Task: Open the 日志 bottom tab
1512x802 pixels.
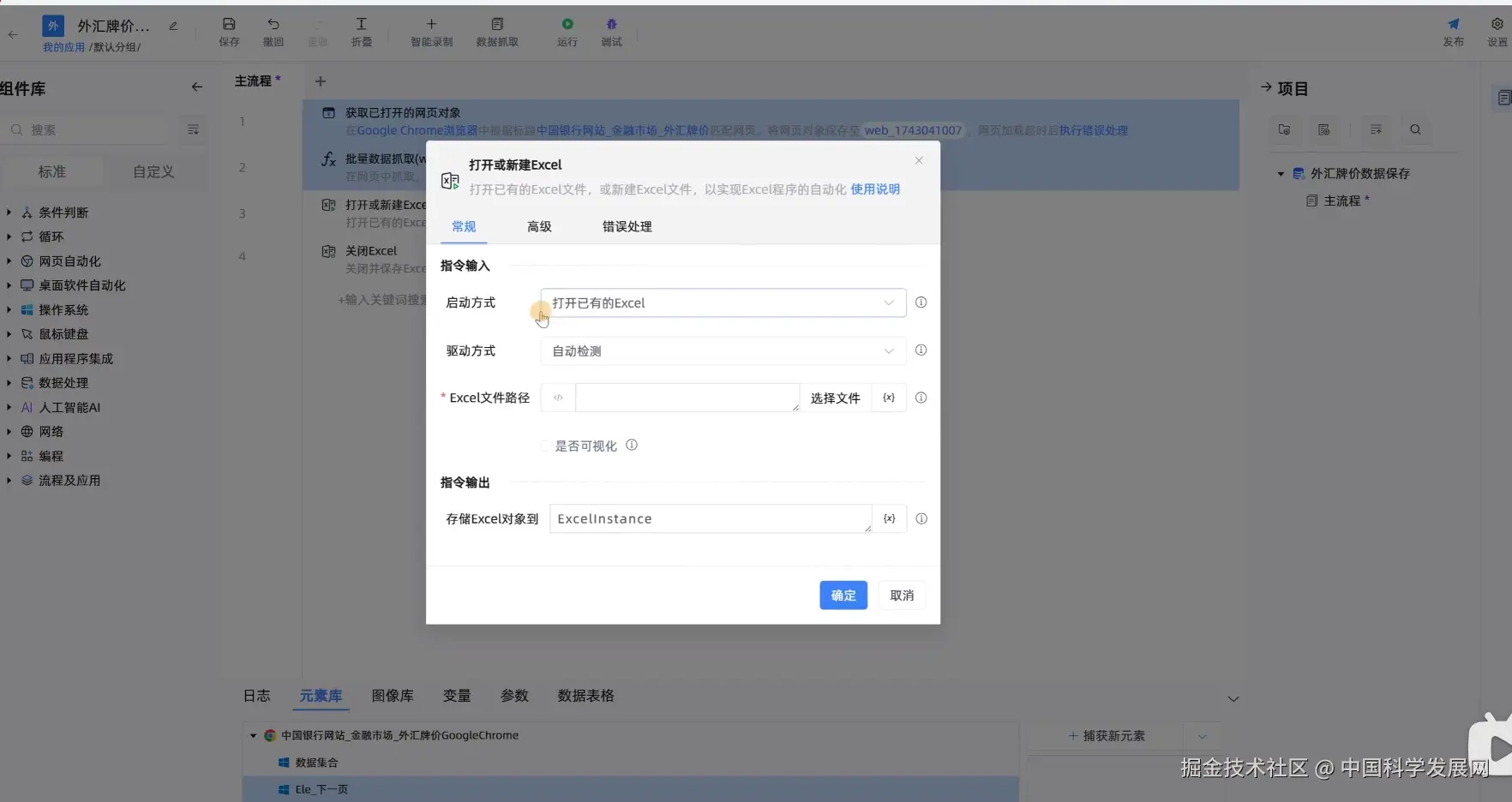Action: pyautogui.click(x=256, y=696)
